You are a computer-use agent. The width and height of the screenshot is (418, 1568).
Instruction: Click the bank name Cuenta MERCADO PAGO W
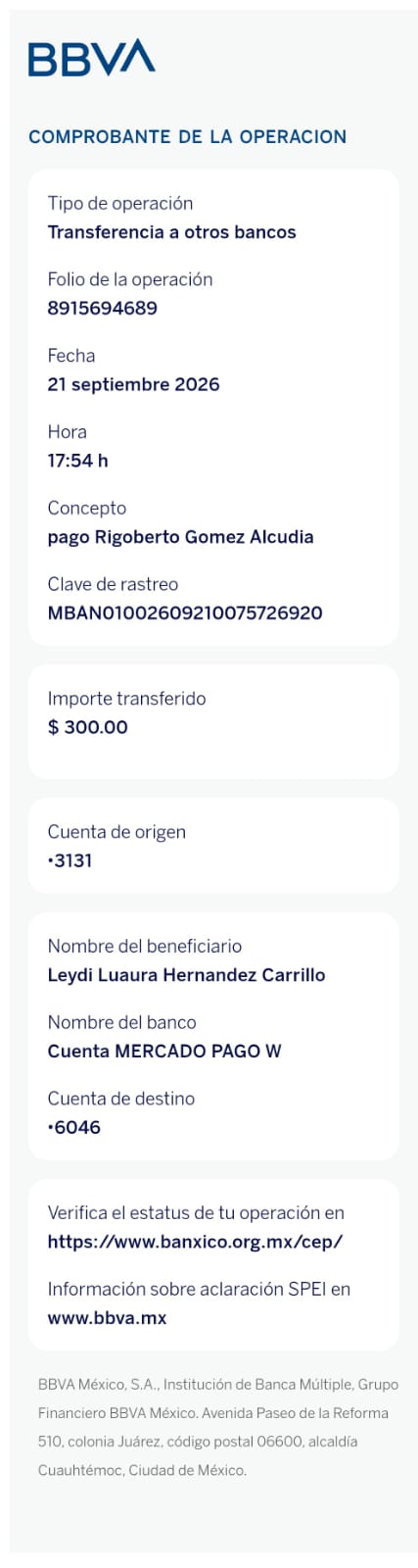click(164, 1052)
